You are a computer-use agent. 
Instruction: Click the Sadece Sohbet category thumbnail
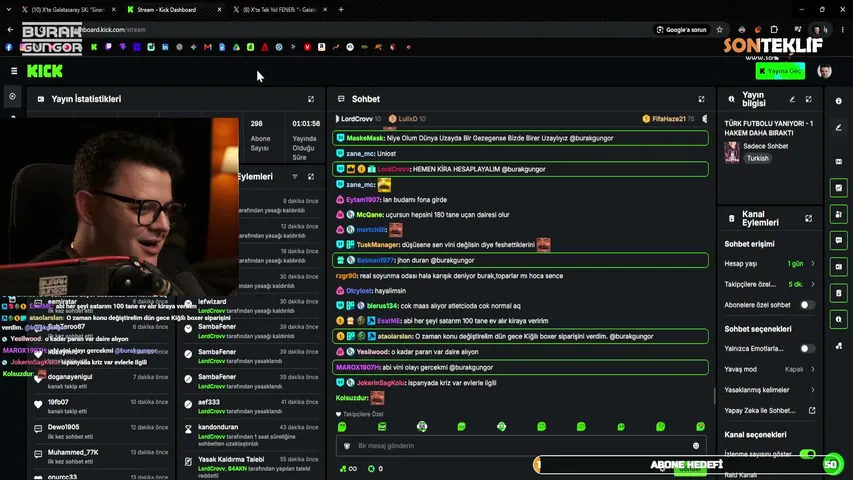click(x=732, y=152)
